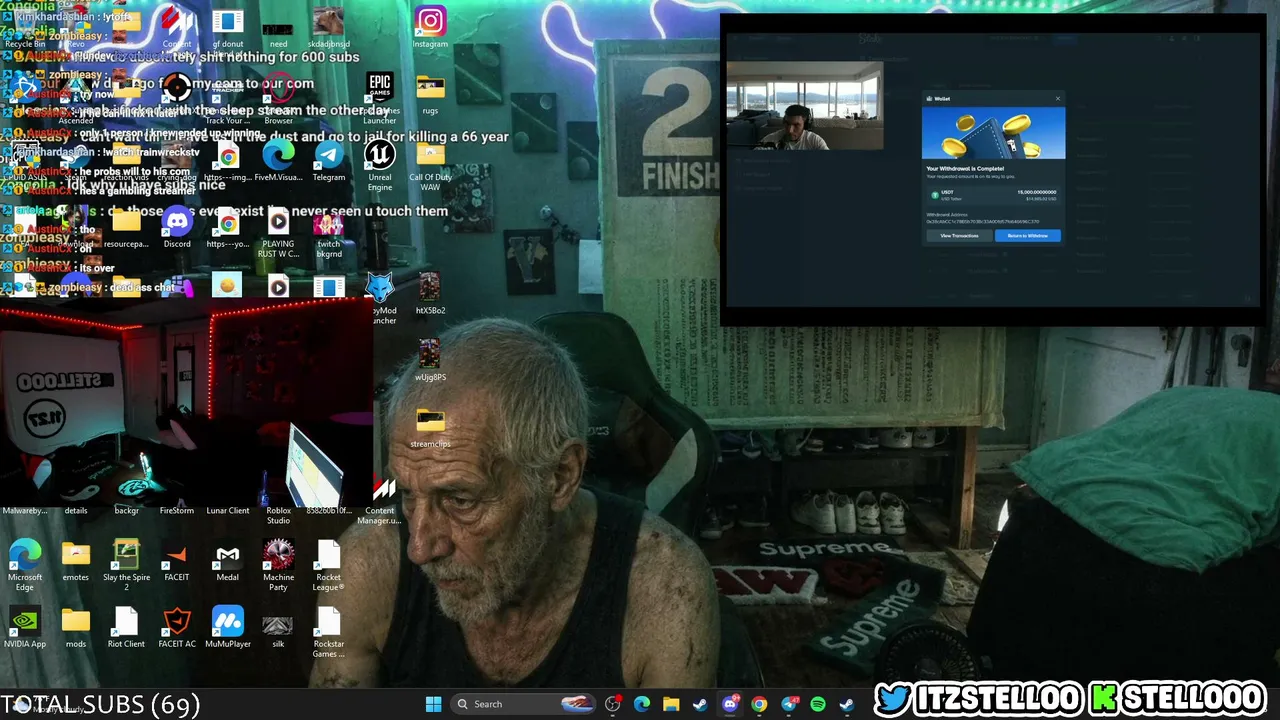This screenshot has width=1280, height=720.
Task: Open the mods folder
Action: tap(76, 628)
